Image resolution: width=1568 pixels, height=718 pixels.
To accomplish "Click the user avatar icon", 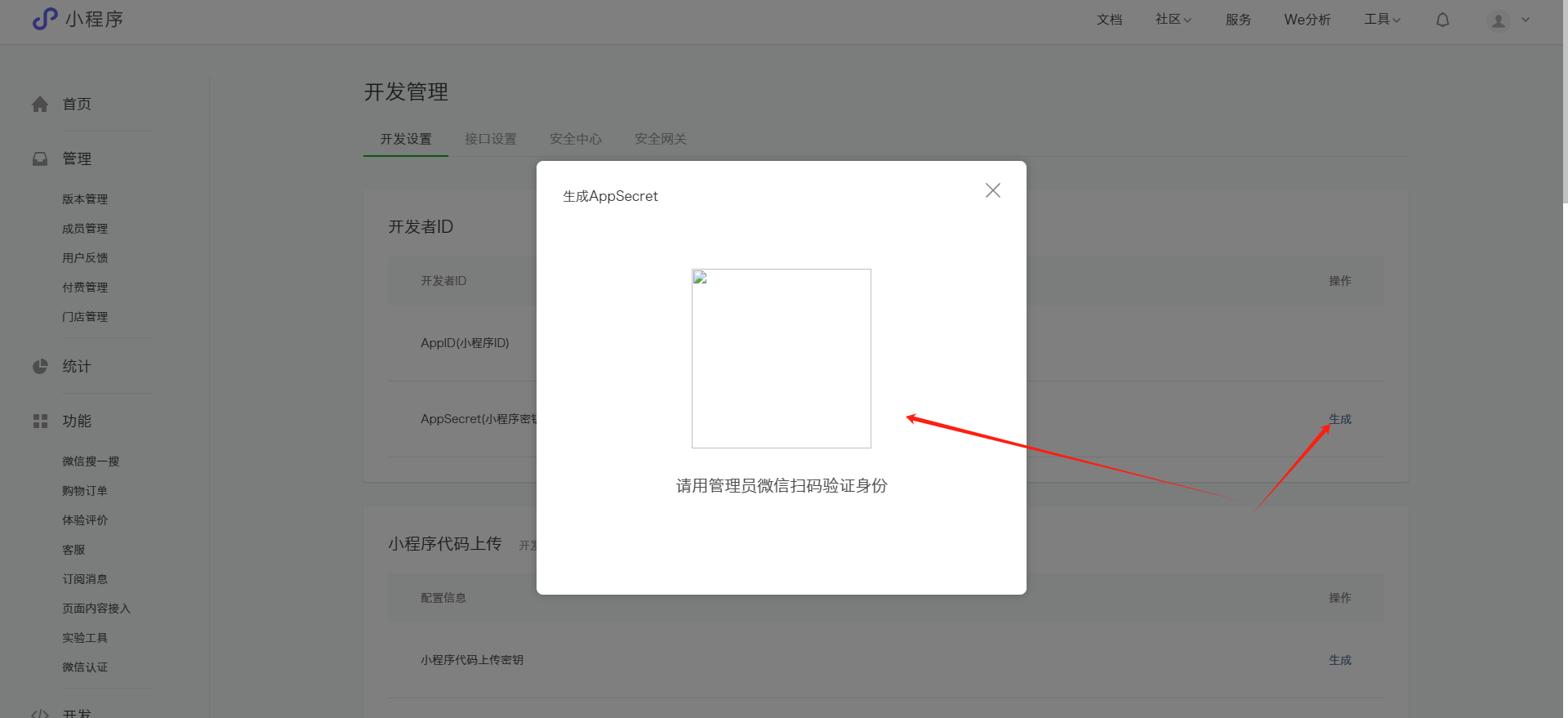I will click(x=1499, y=20).
